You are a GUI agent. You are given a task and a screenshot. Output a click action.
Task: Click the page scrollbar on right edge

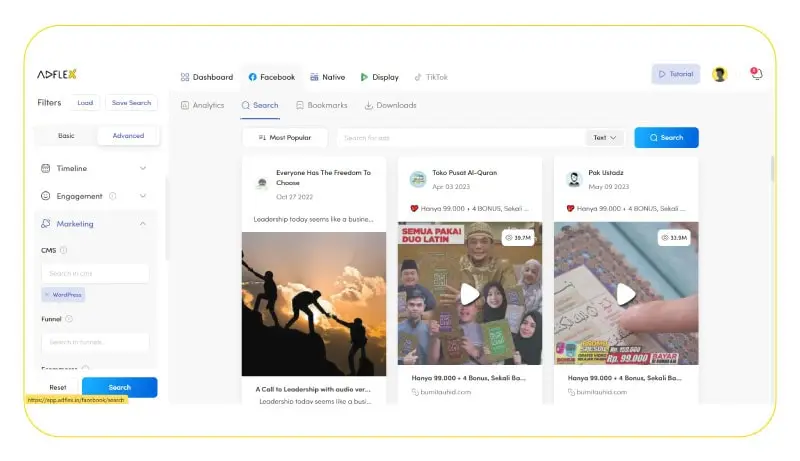[772, 168]
